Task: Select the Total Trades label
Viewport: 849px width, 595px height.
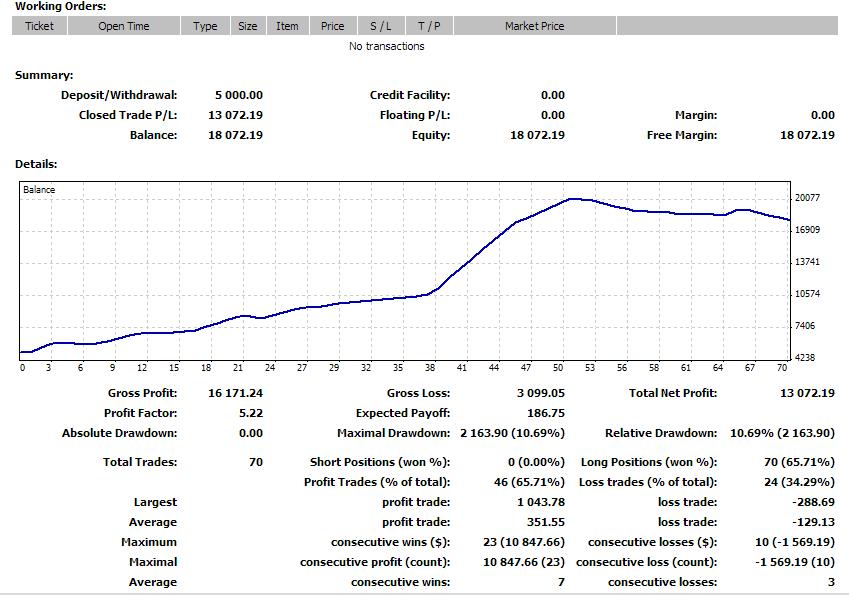Action: point(140,462)
